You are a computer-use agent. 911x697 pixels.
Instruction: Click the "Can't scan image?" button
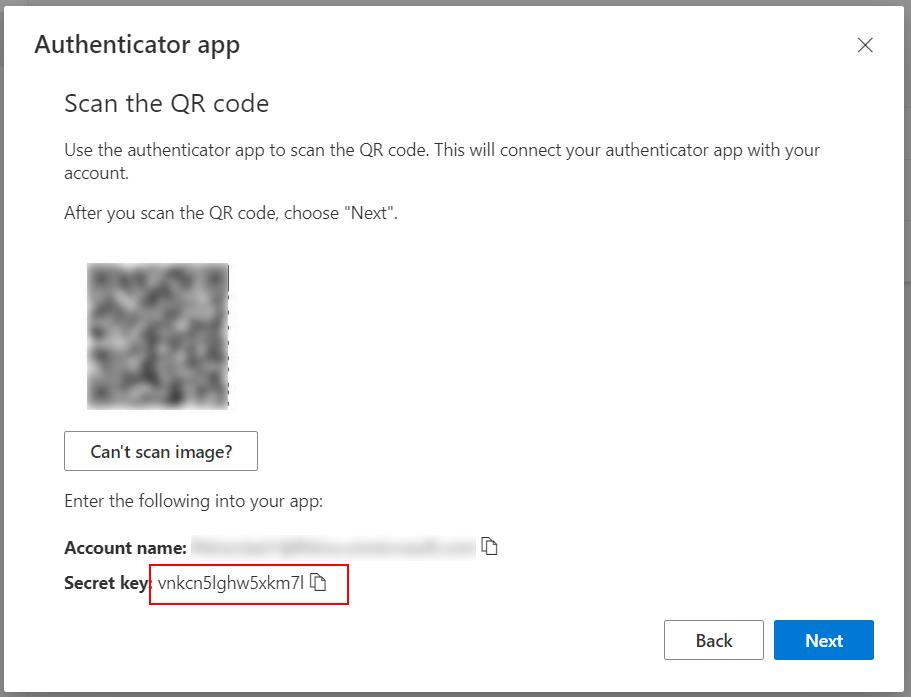coord(161,451)
